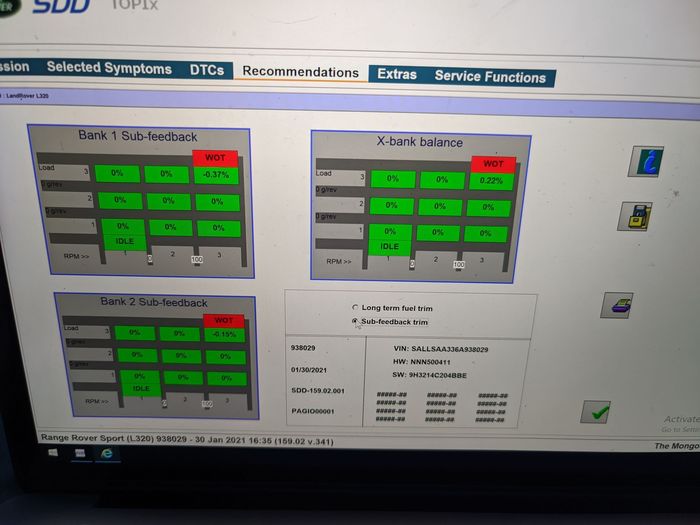Open the Service Functions tab
The image size is (700, 525).
490,77
